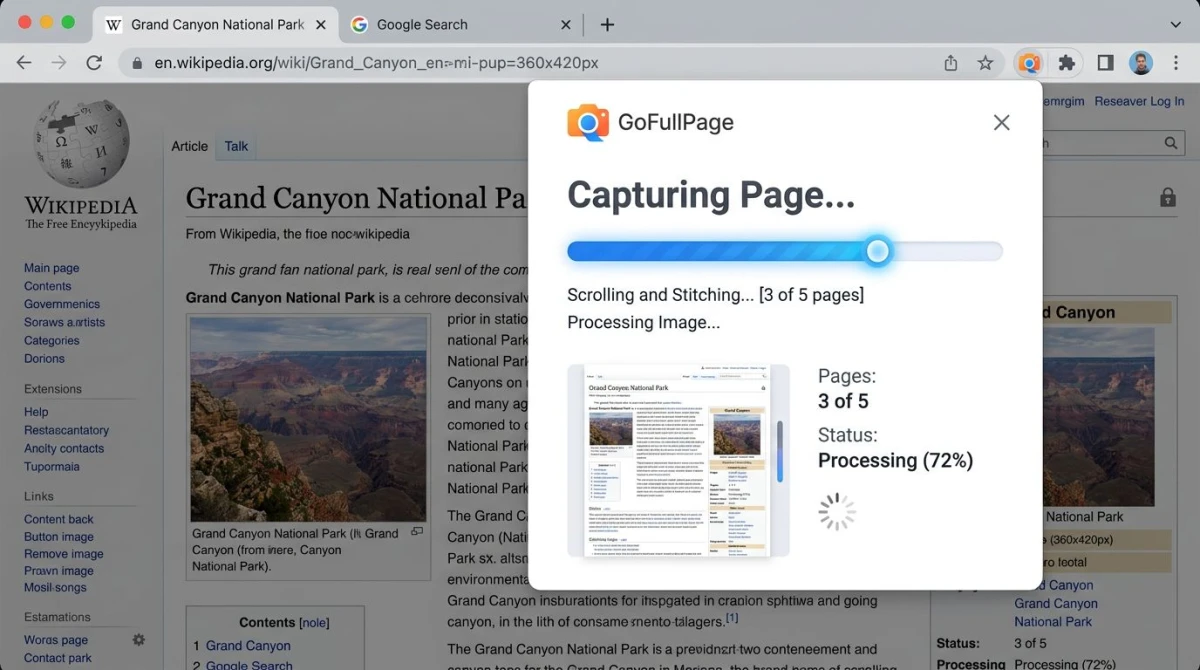Open a new tab with plus

pyautogui.click(x=607, y=25)
